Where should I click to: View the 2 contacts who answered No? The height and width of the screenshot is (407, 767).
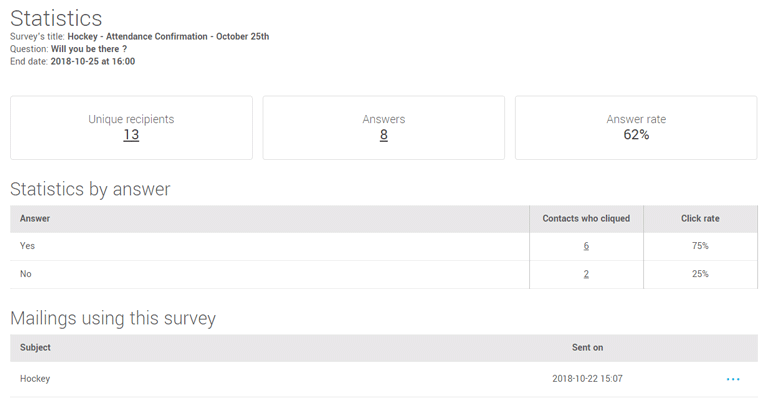point(586,274)
